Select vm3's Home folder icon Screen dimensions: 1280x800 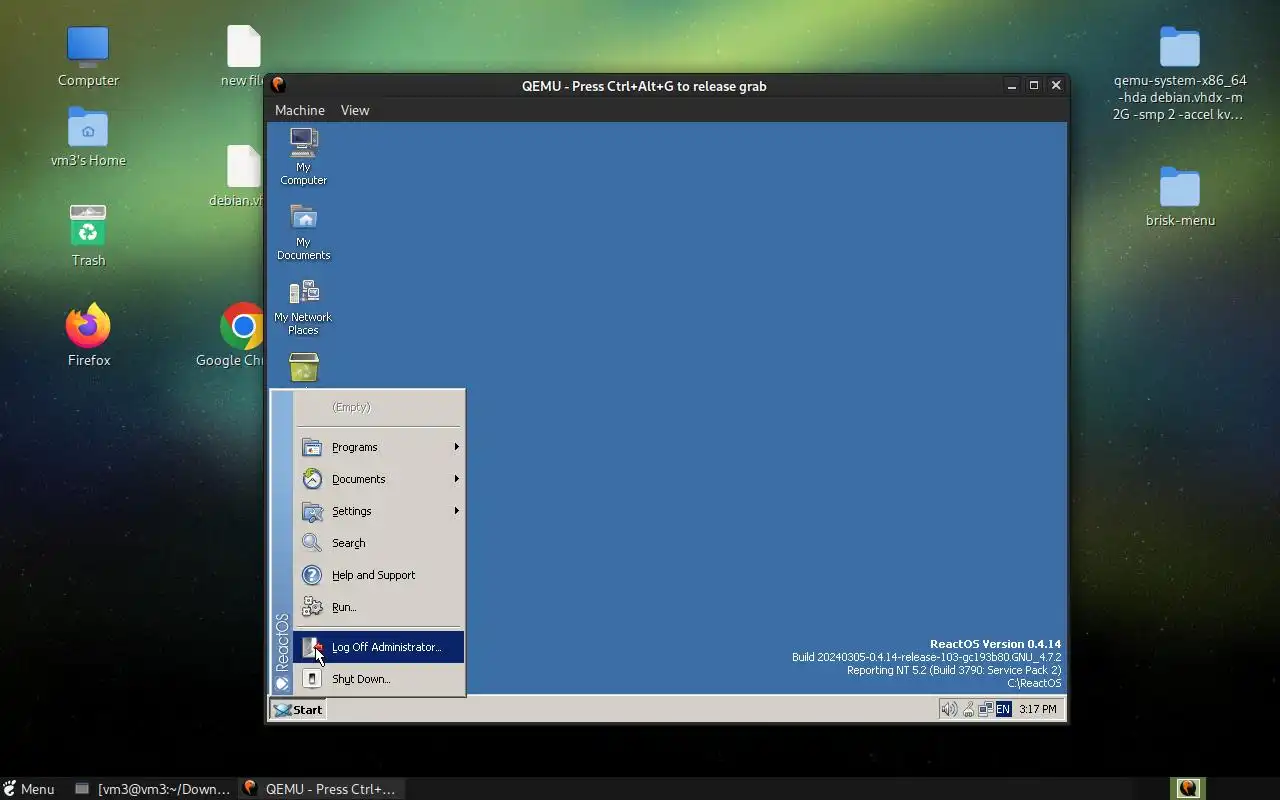[x=88, y=127]
